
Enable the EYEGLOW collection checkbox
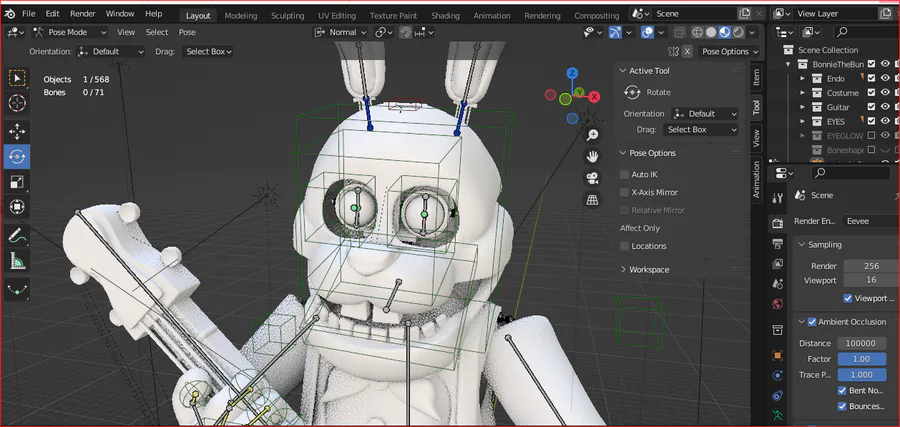[871, 135]
